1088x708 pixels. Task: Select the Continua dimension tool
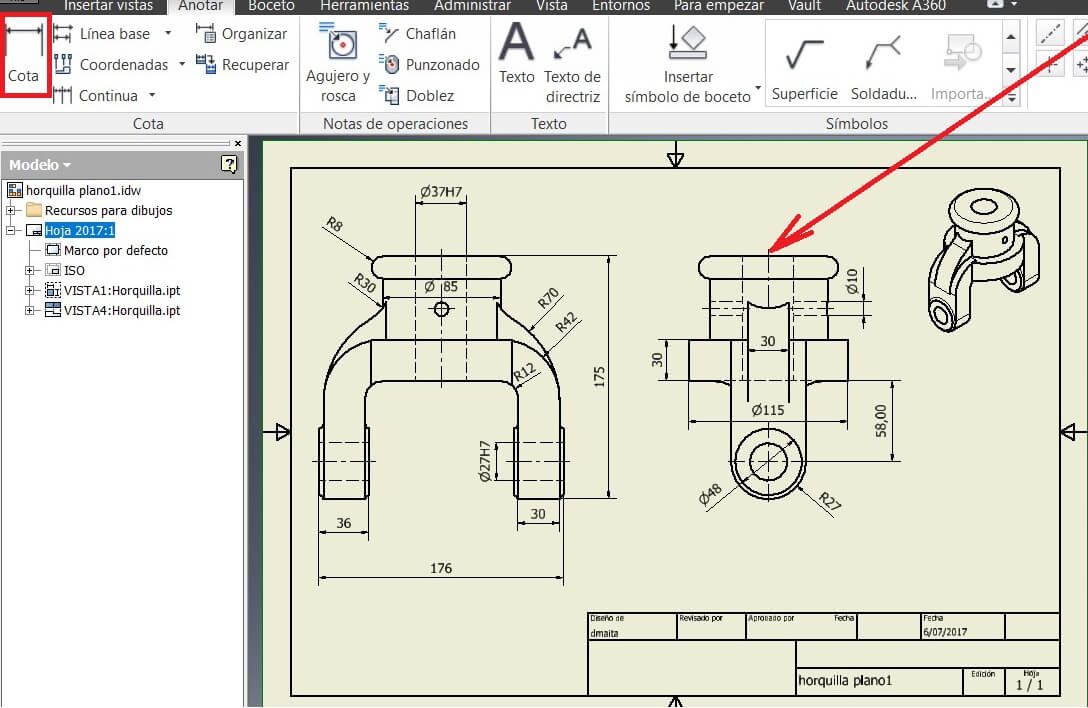(x=95, y=95)
